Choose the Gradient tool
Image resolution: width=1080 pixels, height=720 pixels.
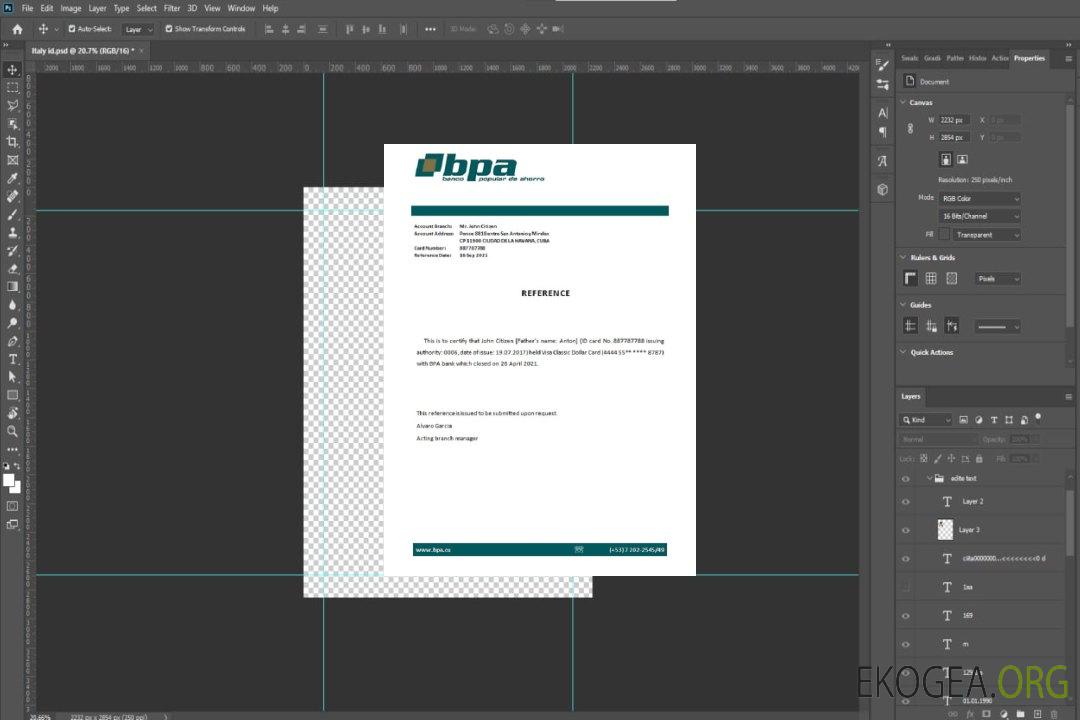tap(12, 287)
